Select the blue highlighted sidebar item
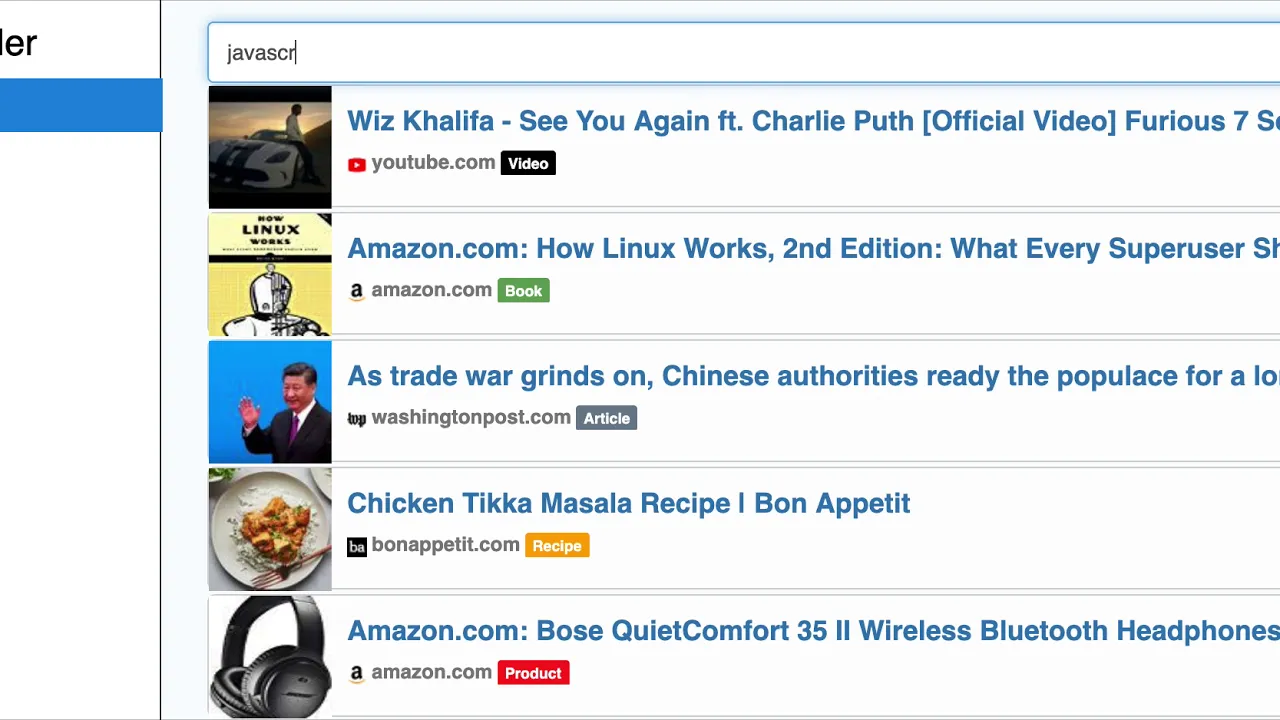This screenshot has width=1280, height=720. [80, 105]
